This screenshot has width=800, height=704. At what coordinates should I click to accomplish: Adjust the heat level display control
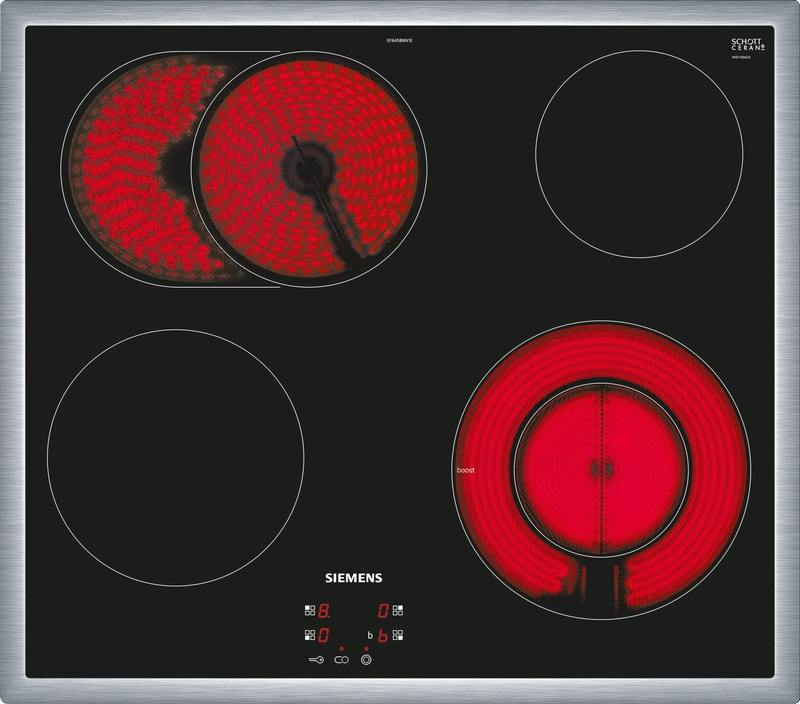pos(322,610)
